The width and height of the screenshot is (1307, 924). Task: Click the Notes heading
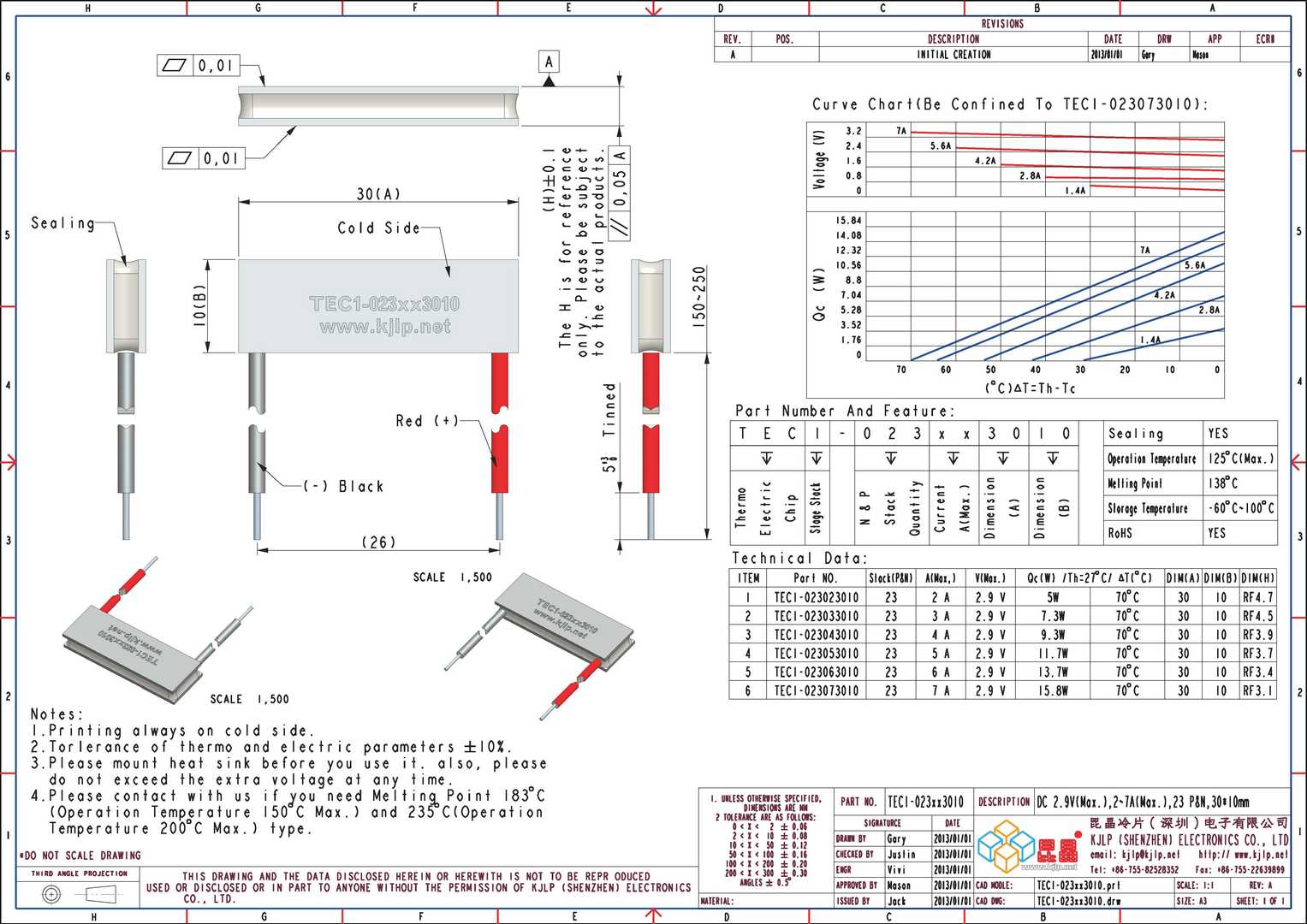point(57,714)
